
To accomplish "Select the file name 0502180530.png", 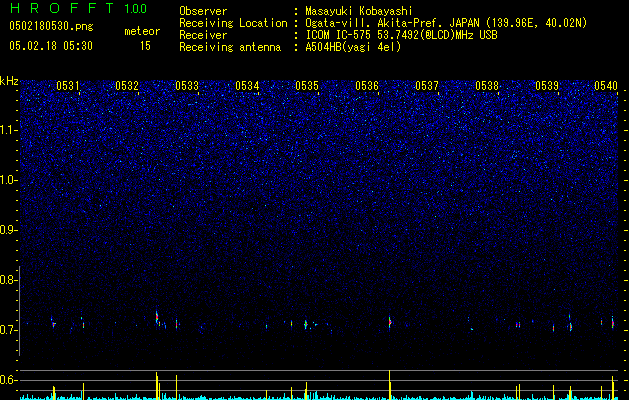I will coord(51,27).
